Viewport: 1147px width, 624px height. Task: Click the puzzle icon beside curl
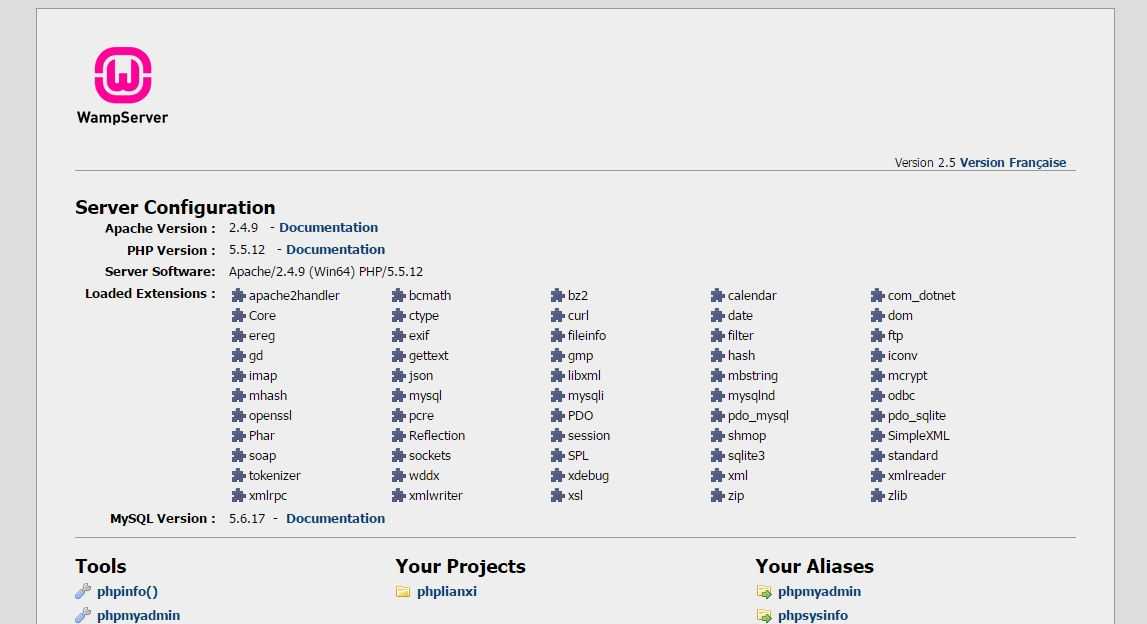point(557,315)
